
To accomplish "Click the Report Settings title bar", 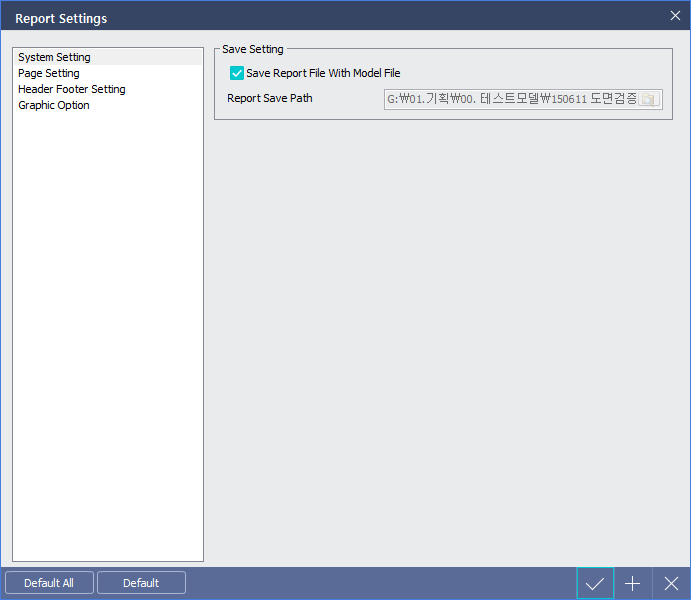I will point(300,17).
